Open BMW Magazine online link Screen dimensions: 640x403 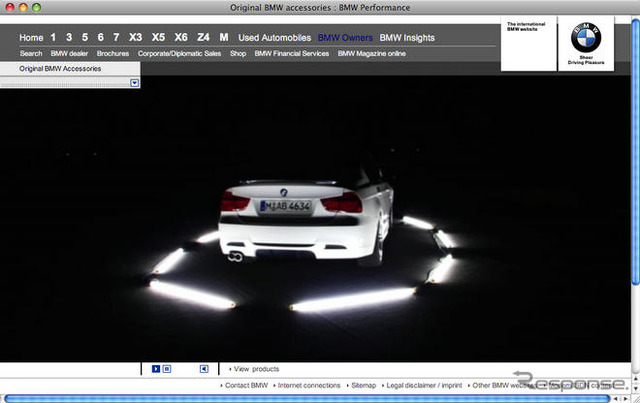(372, 53)
